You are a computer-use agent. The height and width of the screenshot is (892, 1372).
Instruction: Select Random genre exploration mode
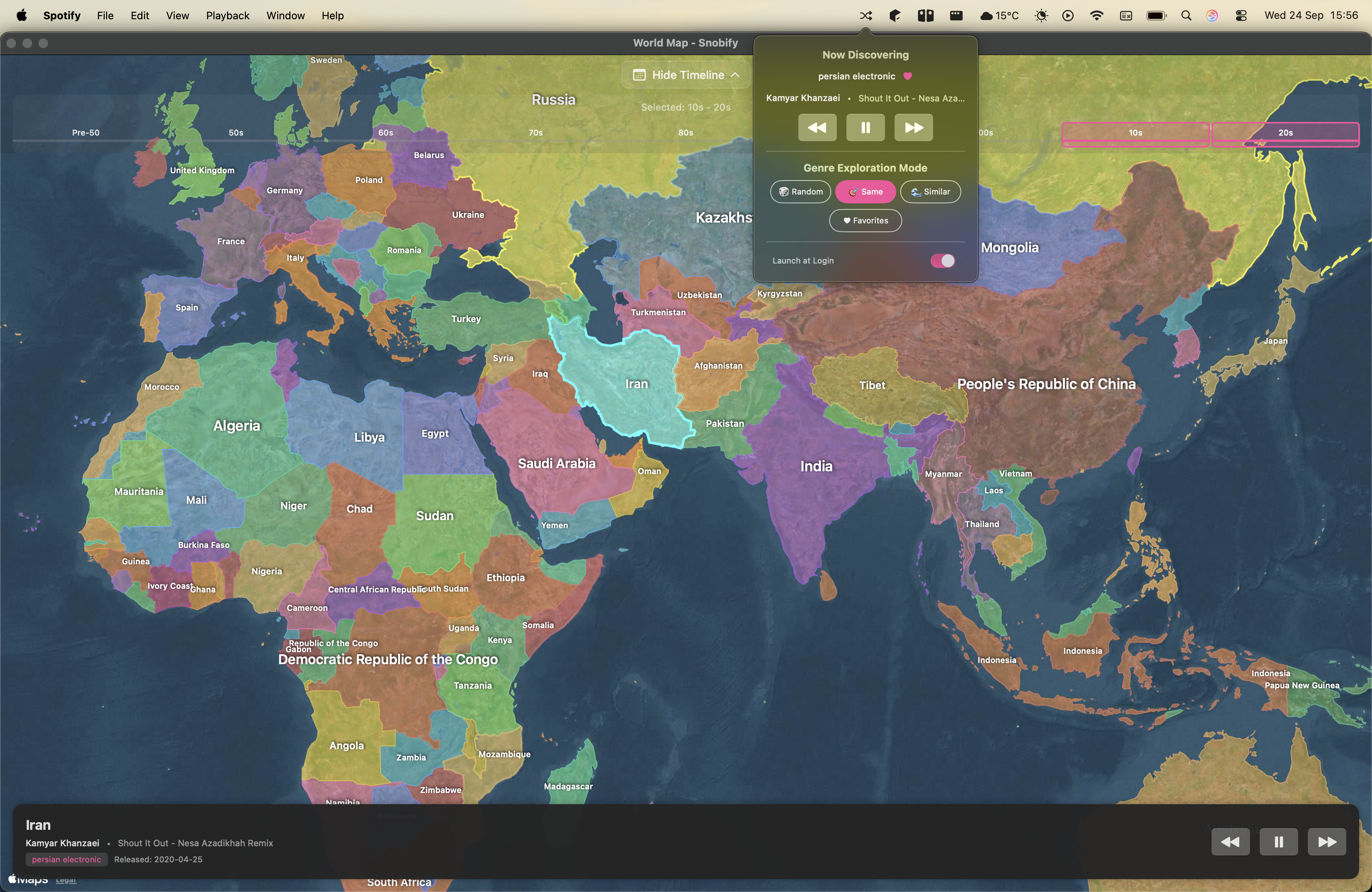tap(800, 192)
